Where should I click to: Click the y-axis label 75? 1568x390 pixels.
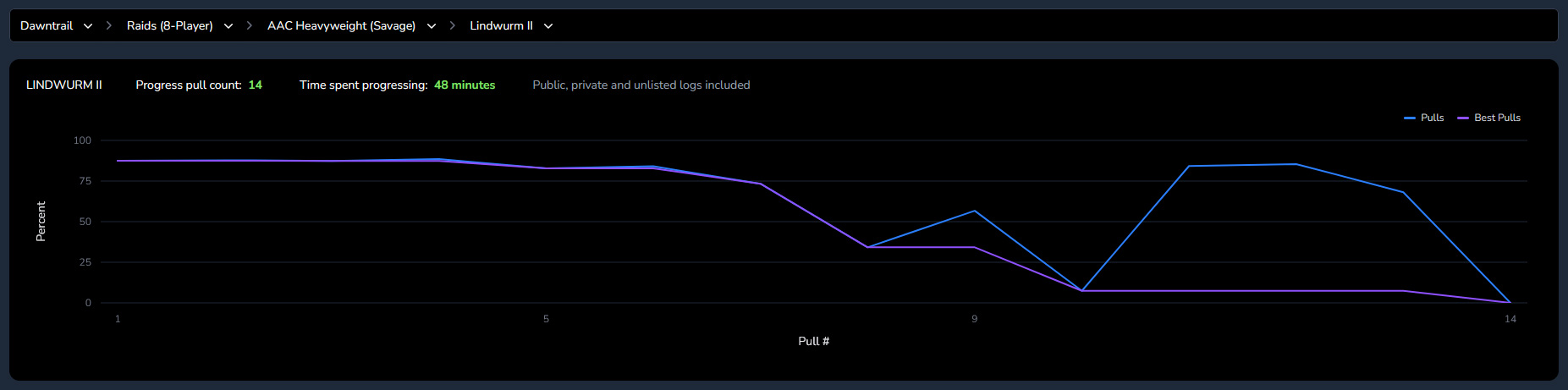coord(85,181)
